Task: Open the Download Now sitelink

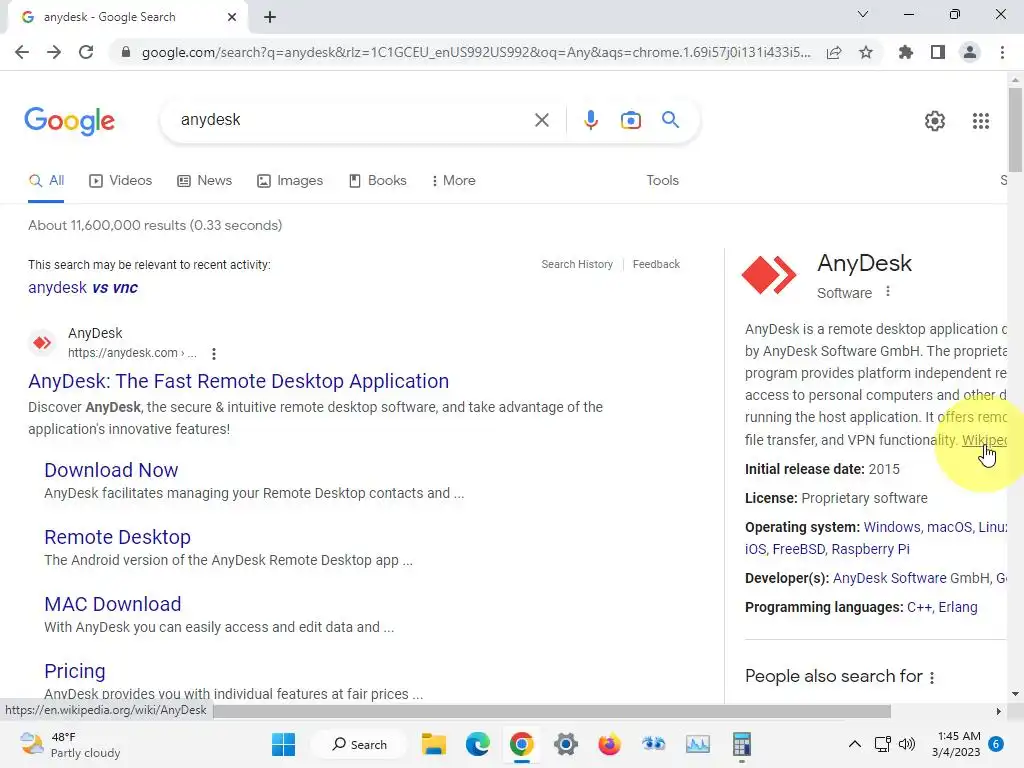Action: [111, 470]
